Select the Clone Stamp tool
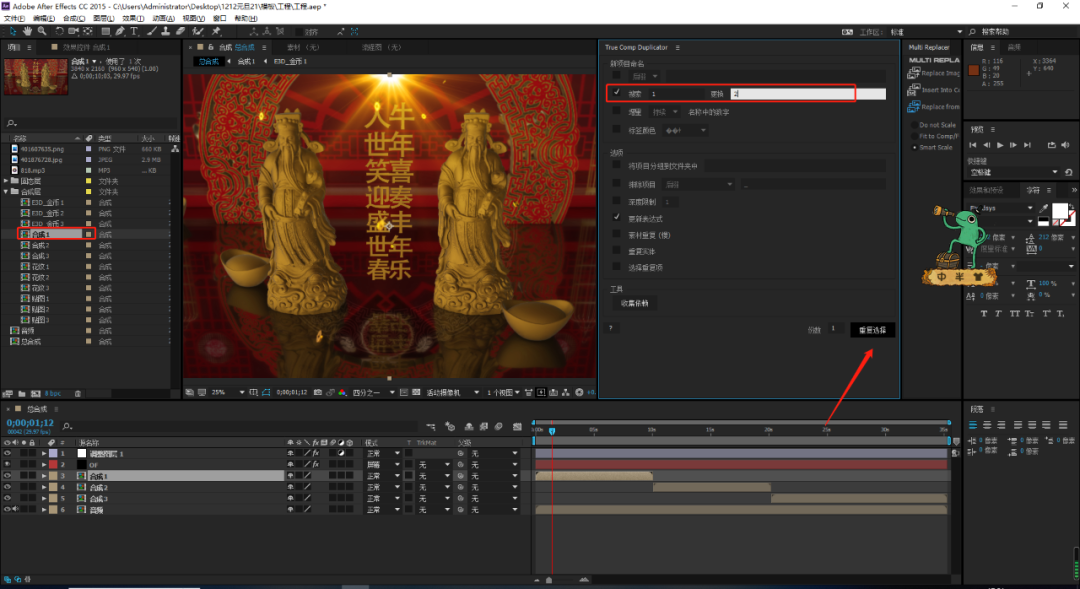The image size is (1080, 589). [x=165, y=32]
